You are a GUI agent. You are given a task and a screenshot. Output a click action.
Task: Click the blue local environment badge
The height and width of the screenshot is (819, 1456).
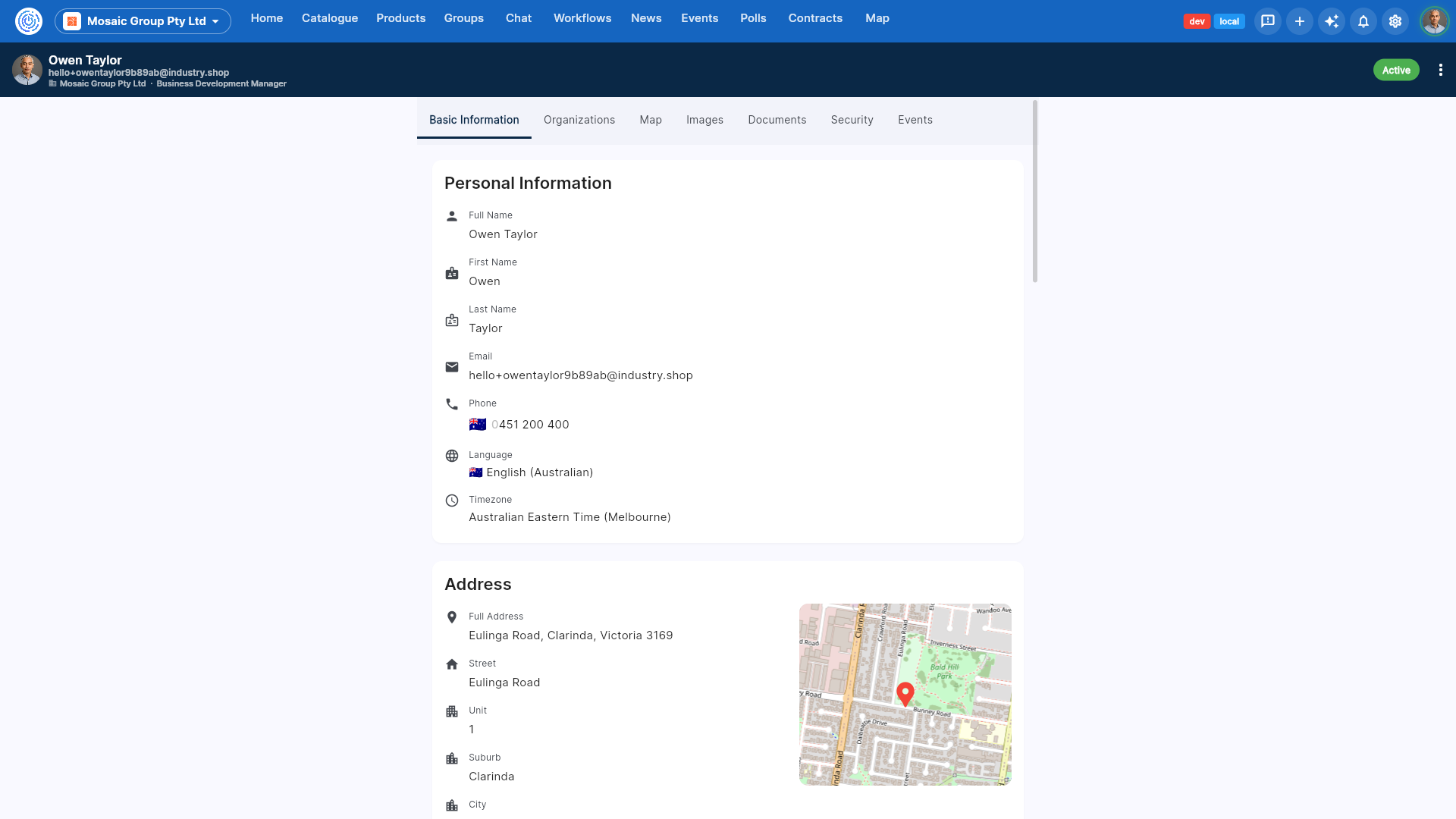click(x=1229, y=21)
